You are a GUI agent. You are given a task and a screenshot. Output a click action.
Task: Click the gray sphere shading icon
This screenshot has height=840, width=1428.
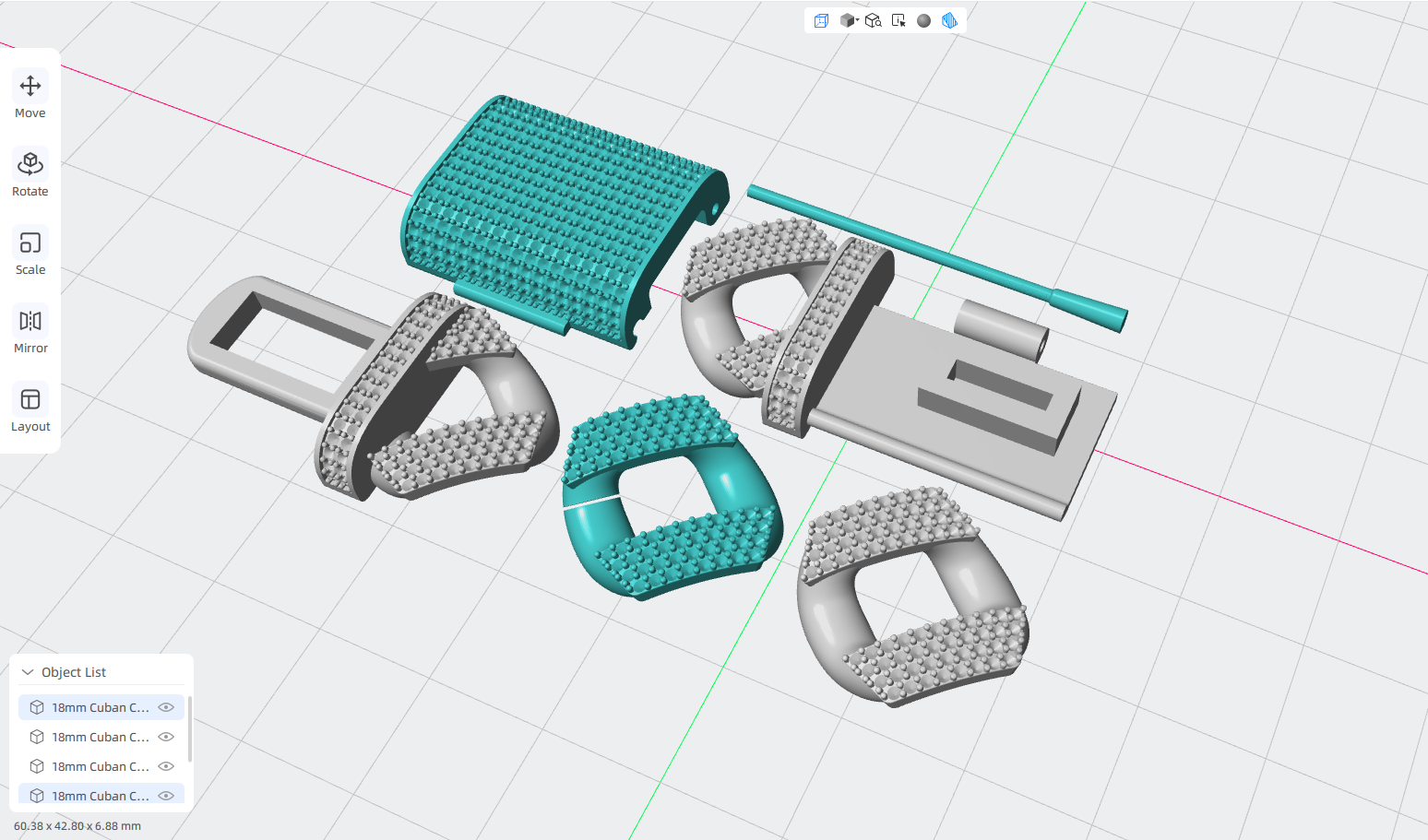(x=923, y=20)
